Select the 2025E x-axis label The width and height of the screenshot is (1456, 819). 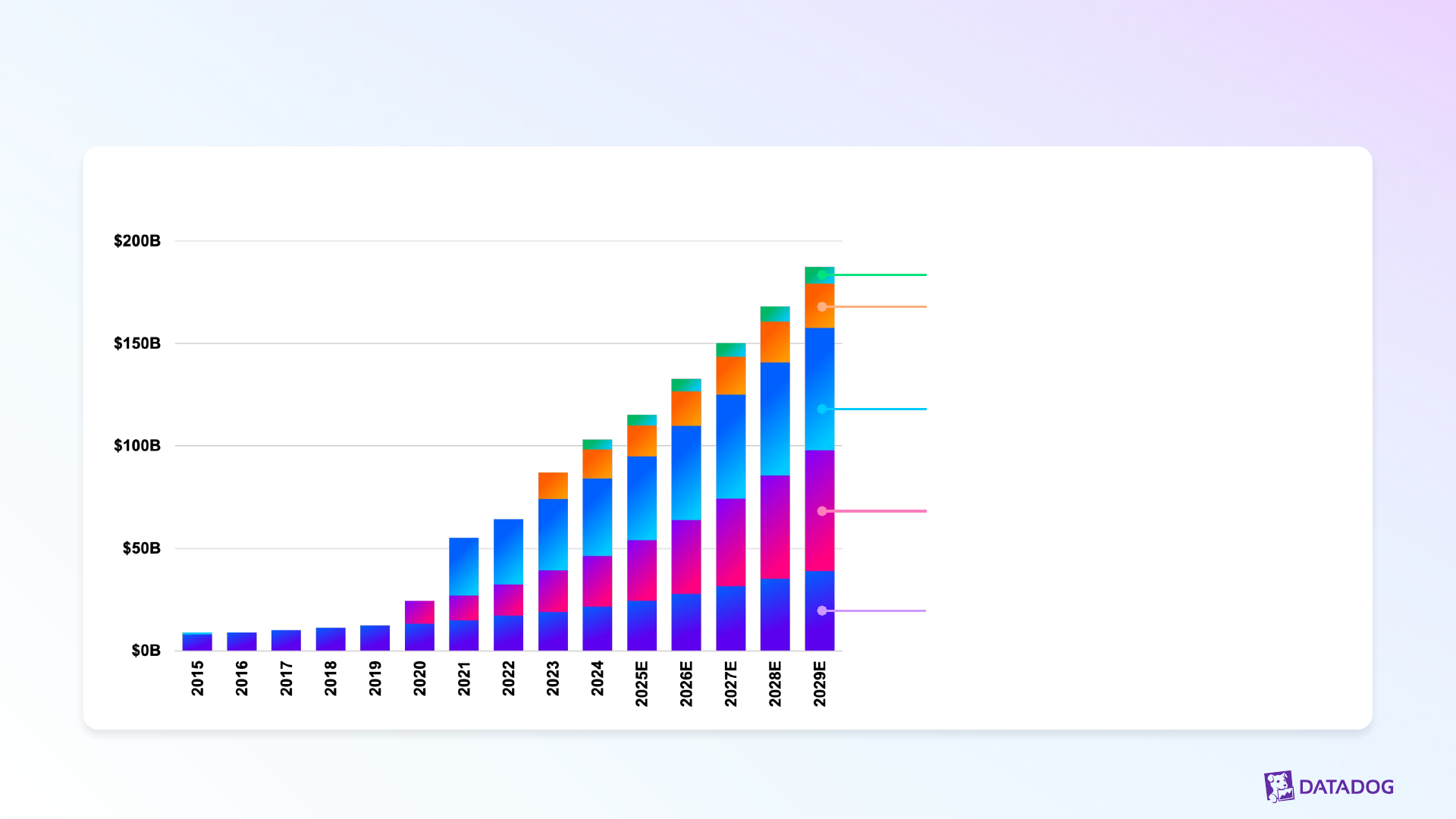coord(642,683)
